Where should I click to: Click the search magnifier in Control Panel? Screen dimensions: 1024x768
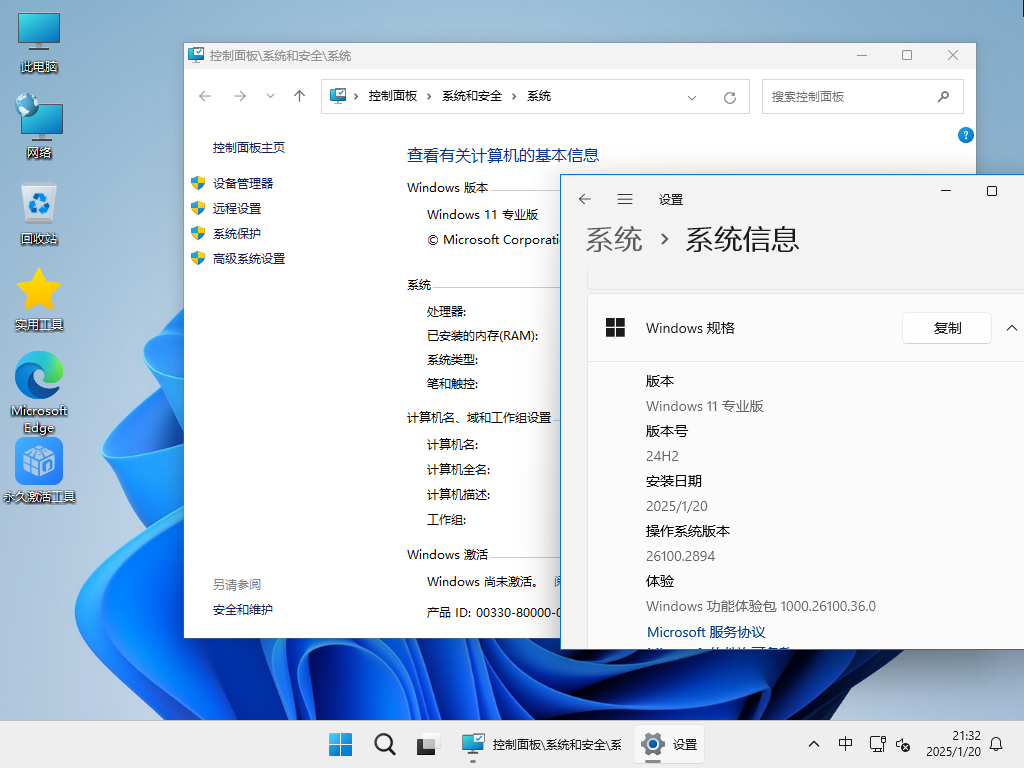click(943, 97)
